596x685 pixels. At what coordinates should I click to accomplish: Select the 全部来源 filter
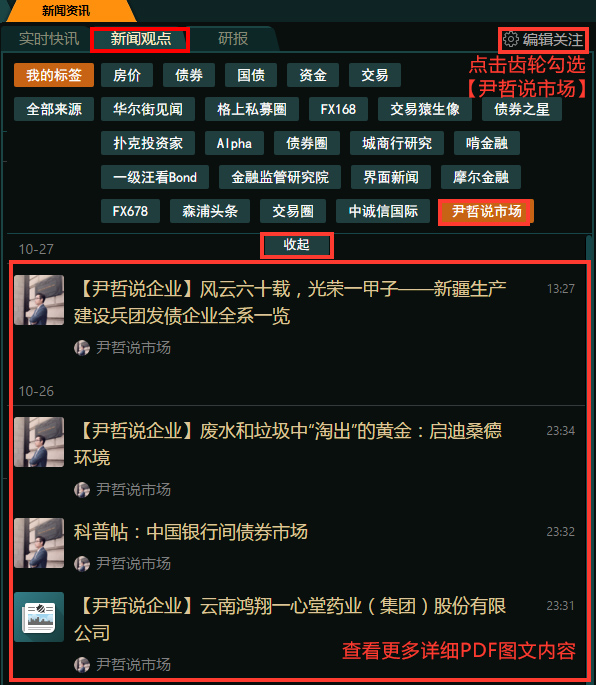pos(54,109)
